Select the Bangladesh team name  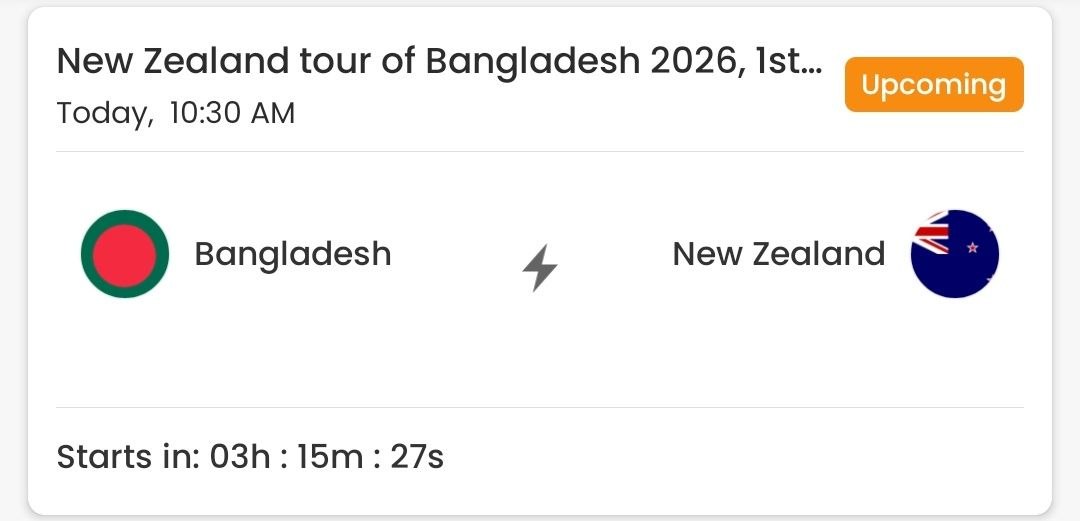[292, 254]
